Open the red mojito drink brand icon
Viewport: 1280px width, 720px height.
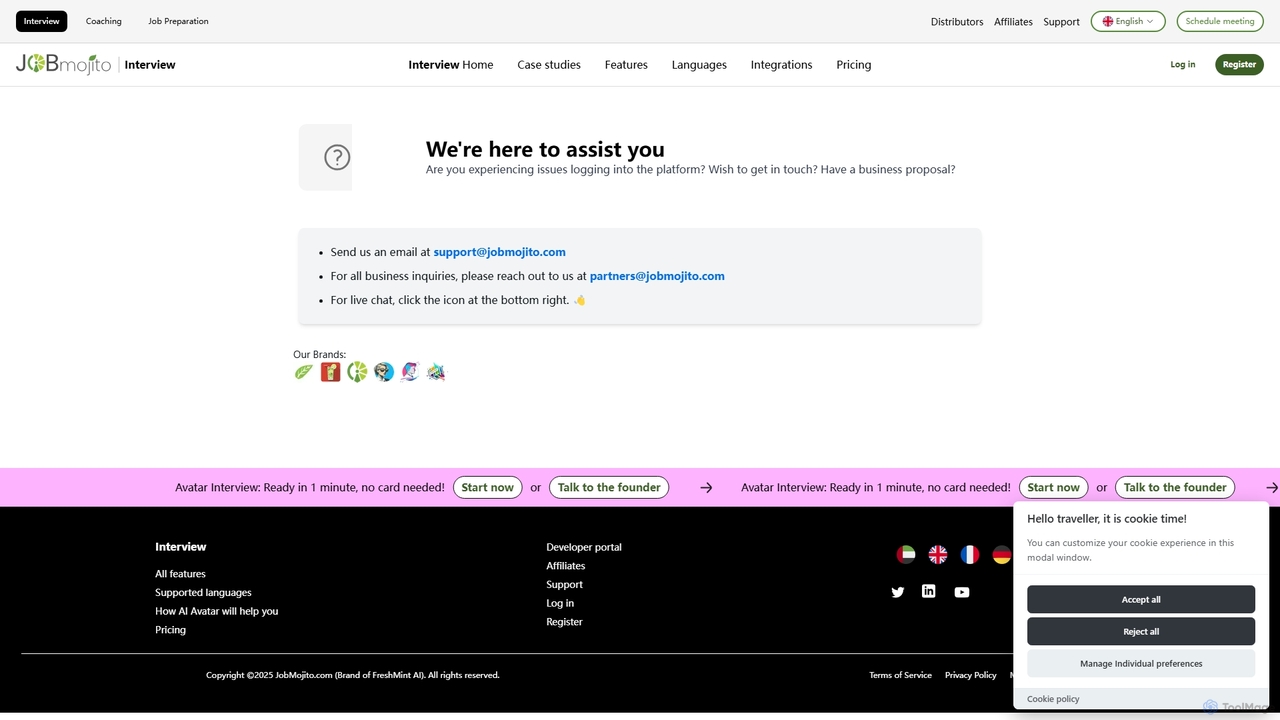pyautogui.click(x=331, y=372)
